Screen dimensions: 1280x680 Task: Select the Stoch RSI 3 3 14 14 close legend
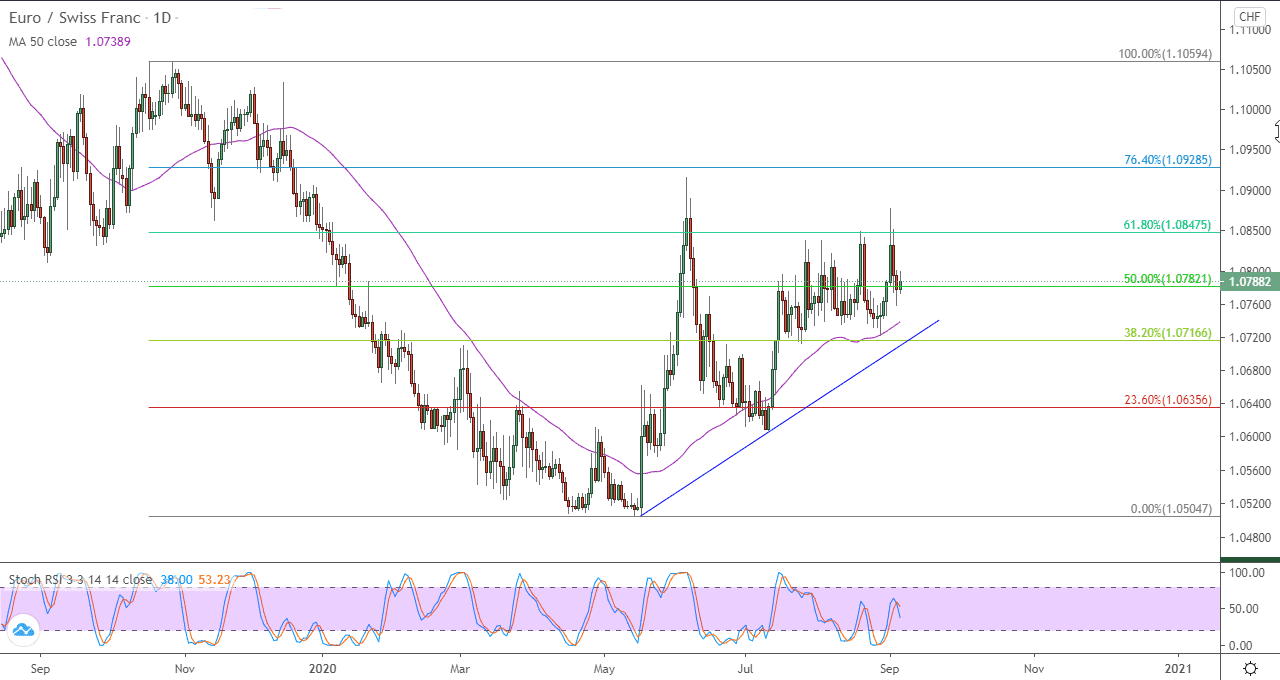81,579
